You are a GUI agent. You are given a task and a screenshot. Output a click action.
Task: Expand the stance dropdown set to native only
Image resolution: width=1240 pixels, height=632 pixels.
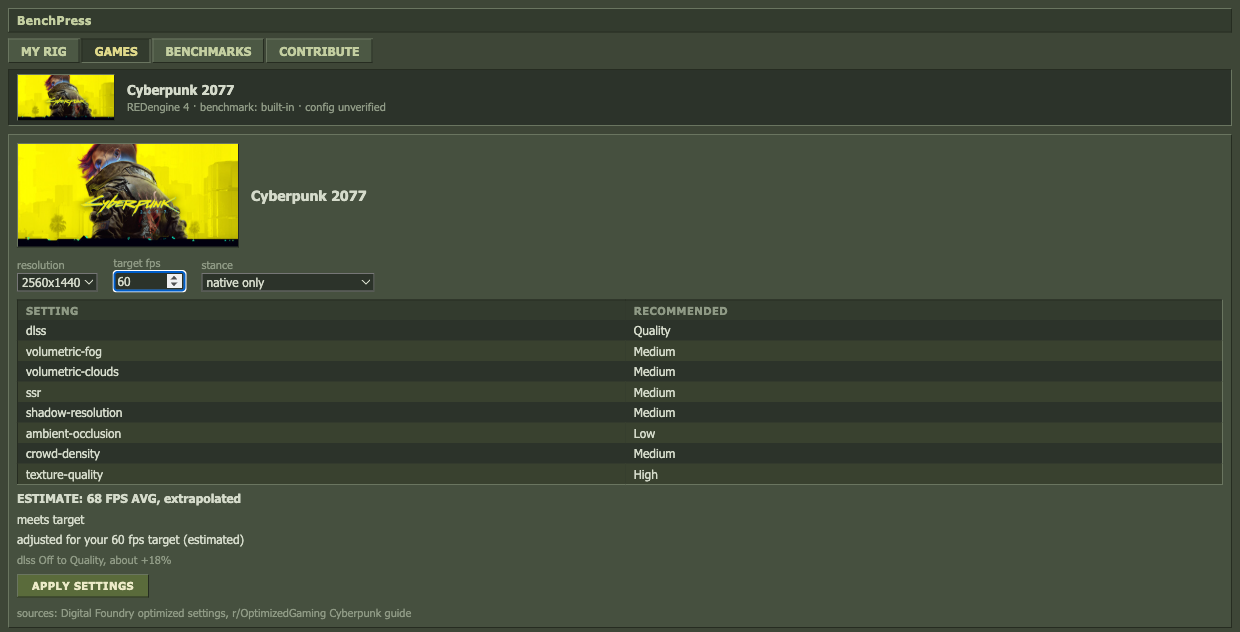coord(288,282)
